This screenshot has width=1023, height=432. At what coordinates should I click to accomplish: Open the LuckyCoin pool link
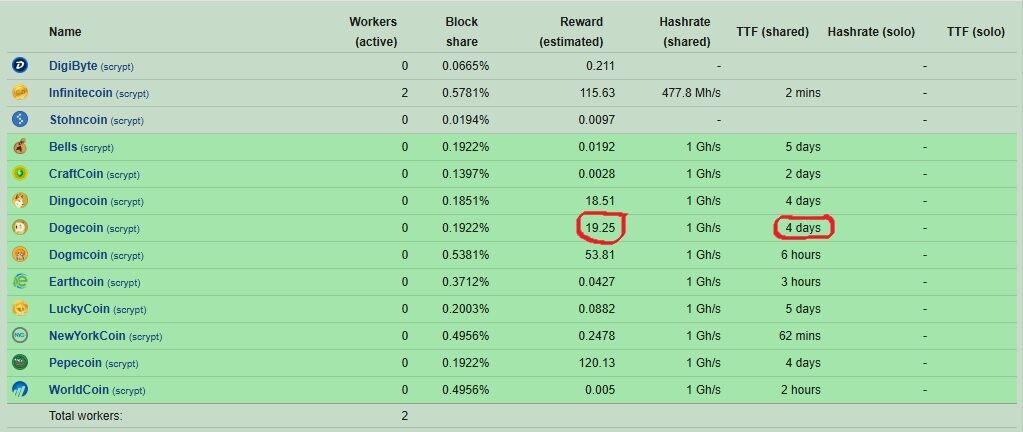(x=80, y=309)
